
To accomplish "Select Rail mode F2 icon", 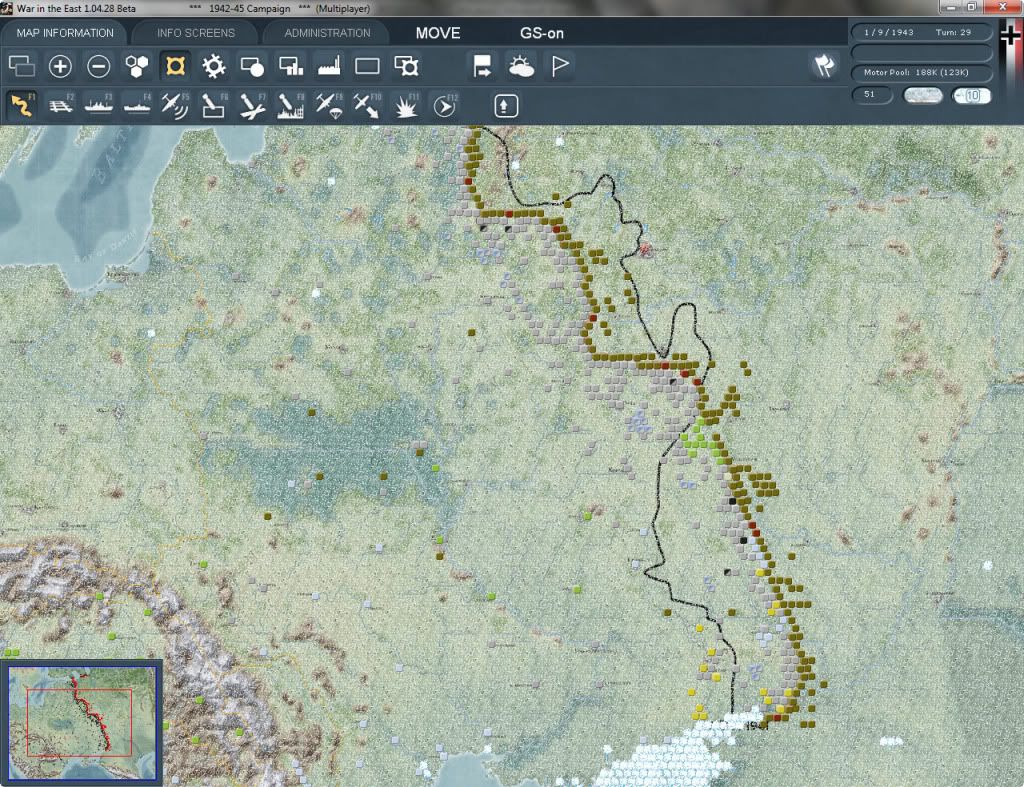I will point(60,105).
